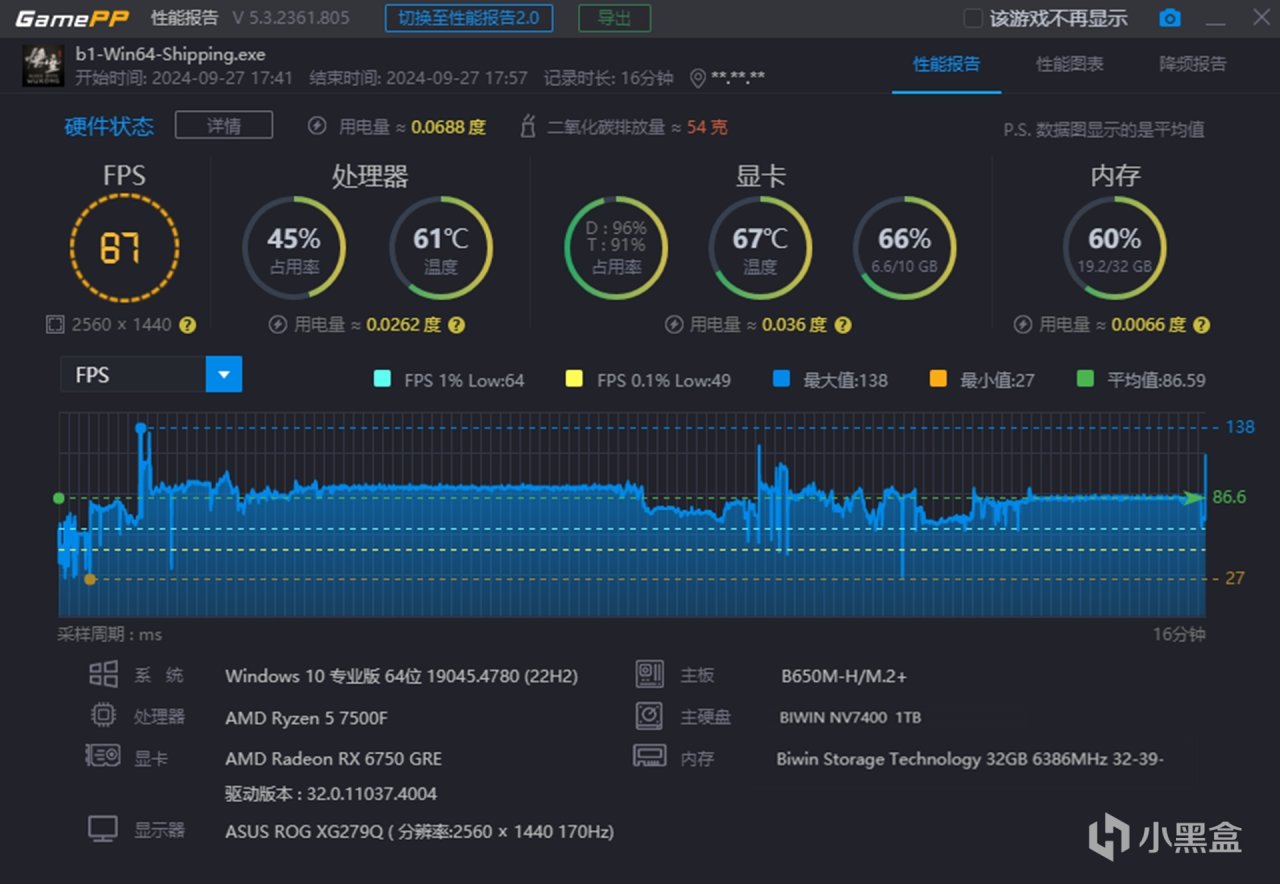Click the b1-Win64-Shipping.exe process name
Viewport: 1280px width, 884px height.
(x=171, y=55)
